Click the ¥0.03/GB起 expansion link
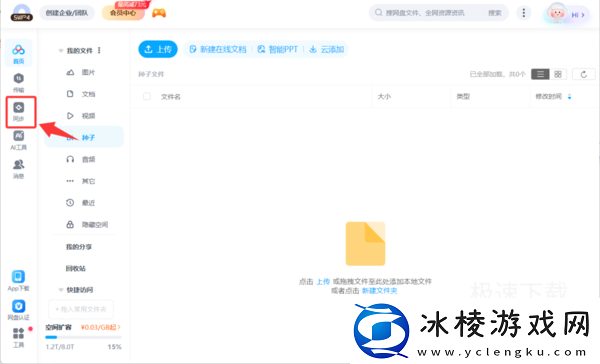Image resolution: width=600 pixels, height=364 pixels. [x=101, y=327]
